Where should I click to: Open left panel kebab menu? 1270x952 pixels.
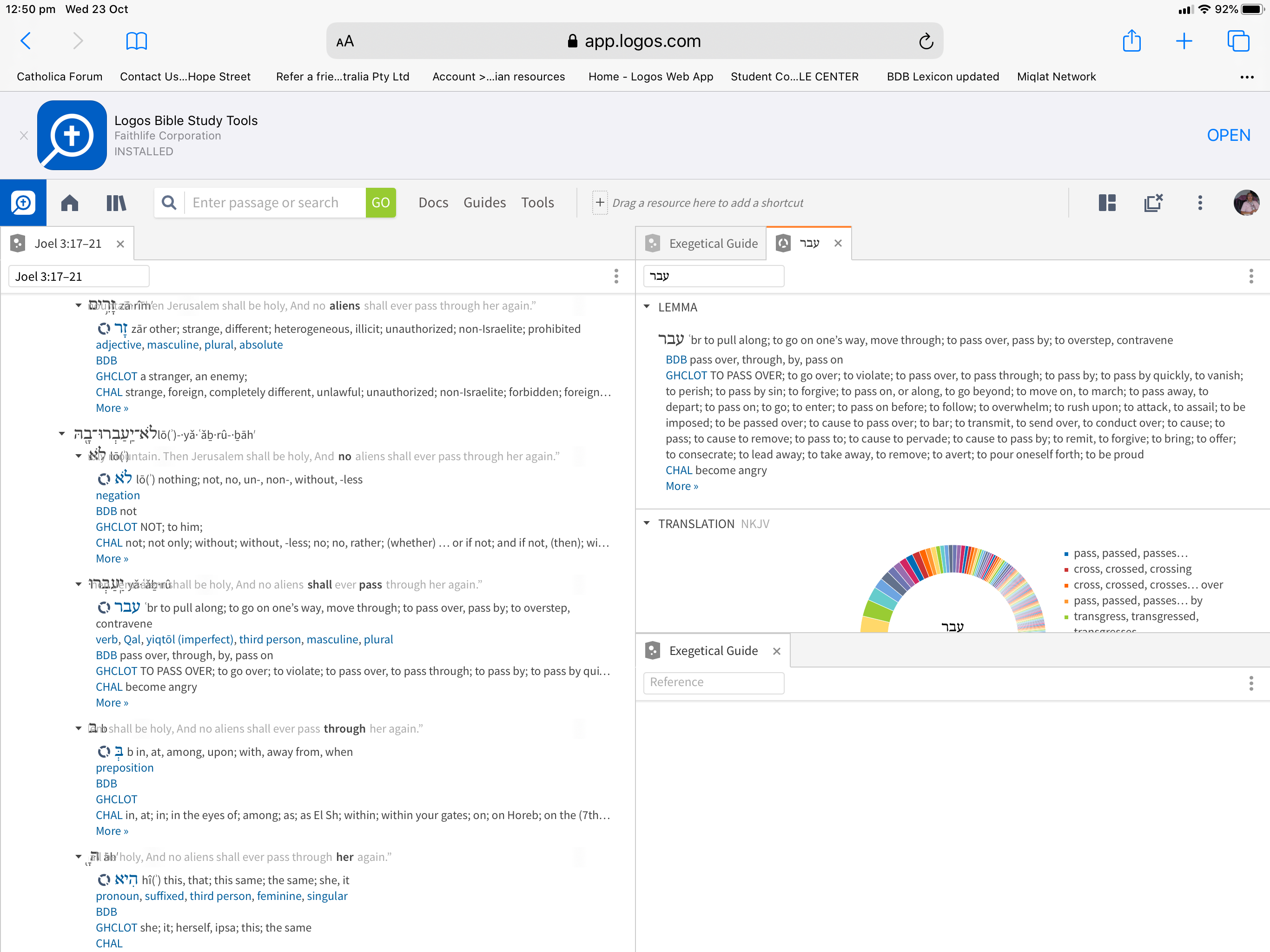tap(616, 276)
